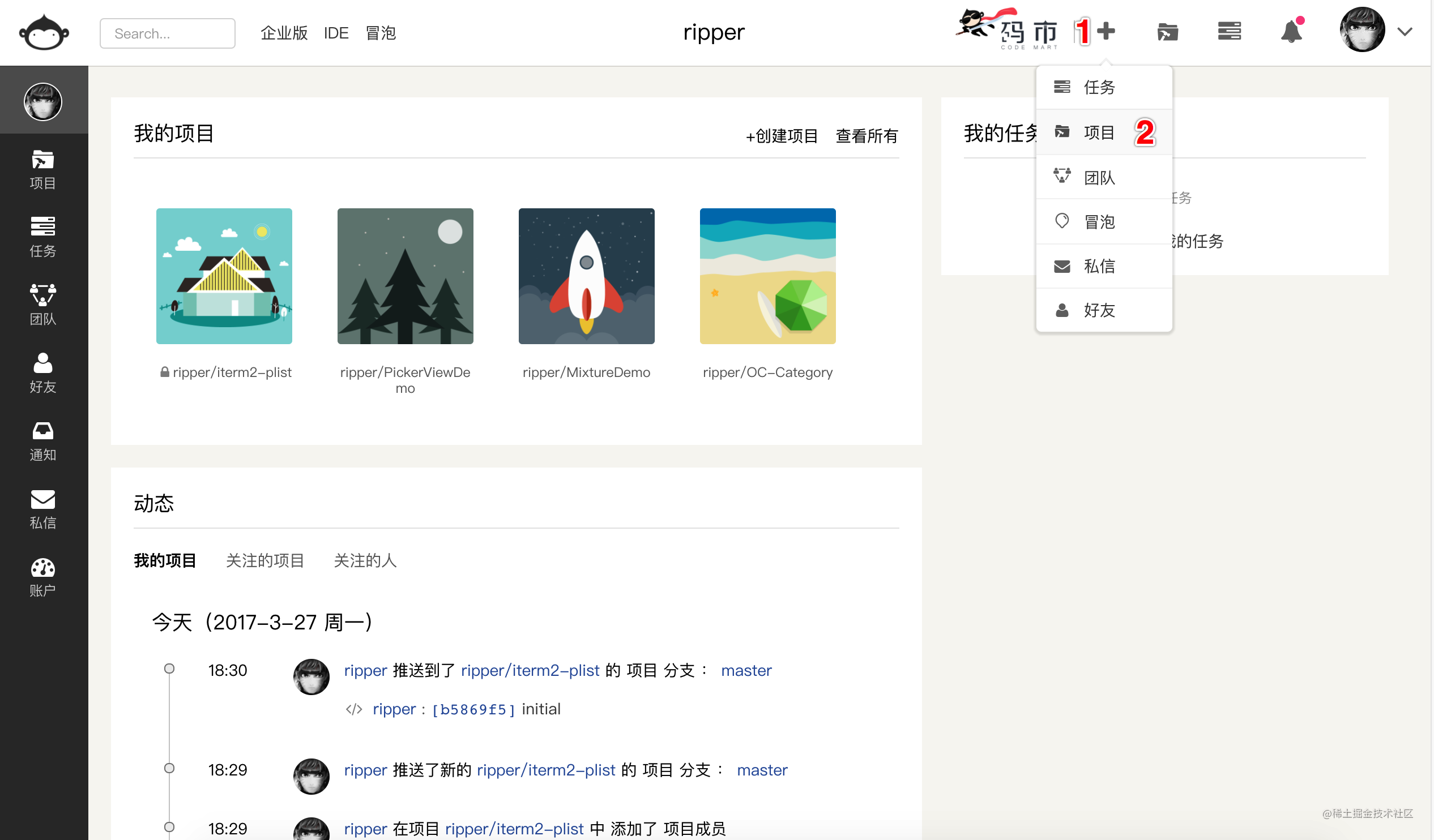Viewport: 1434px width, 840px height.
Task: Open 账户 in the left sidebar
Action: tap(42, 577)
